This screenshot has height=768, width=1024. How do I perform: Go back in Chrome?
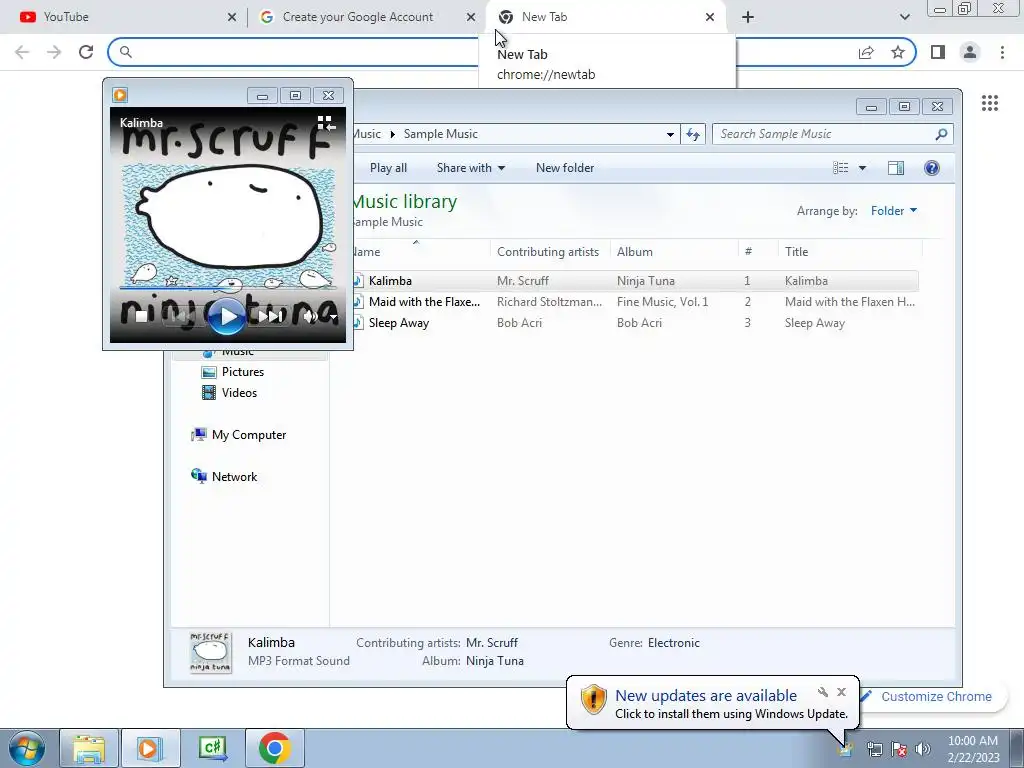22,52
